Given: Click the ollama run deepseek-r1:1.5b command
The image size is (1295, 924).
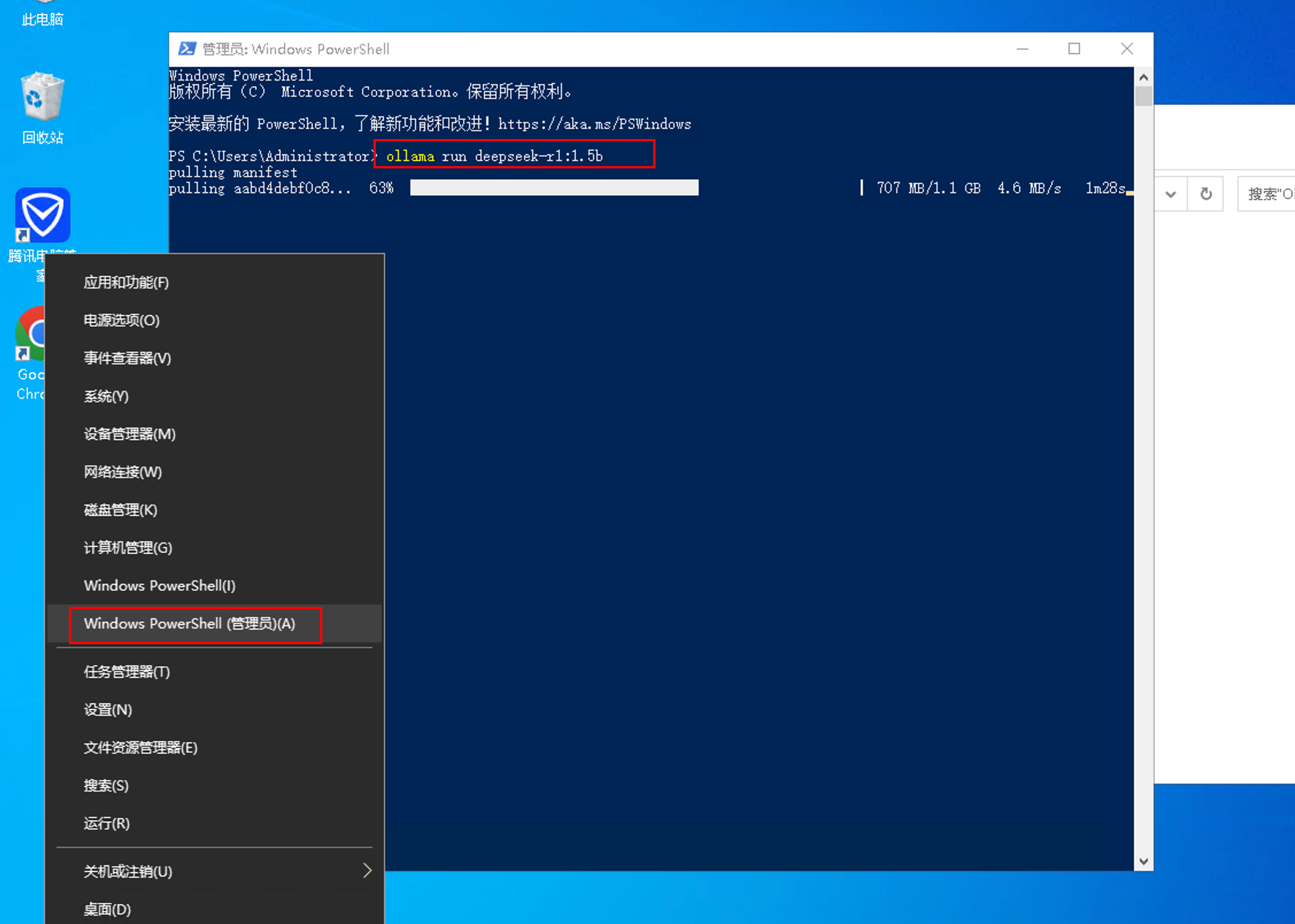Looking at the screenshot, I should pos(494,156).
